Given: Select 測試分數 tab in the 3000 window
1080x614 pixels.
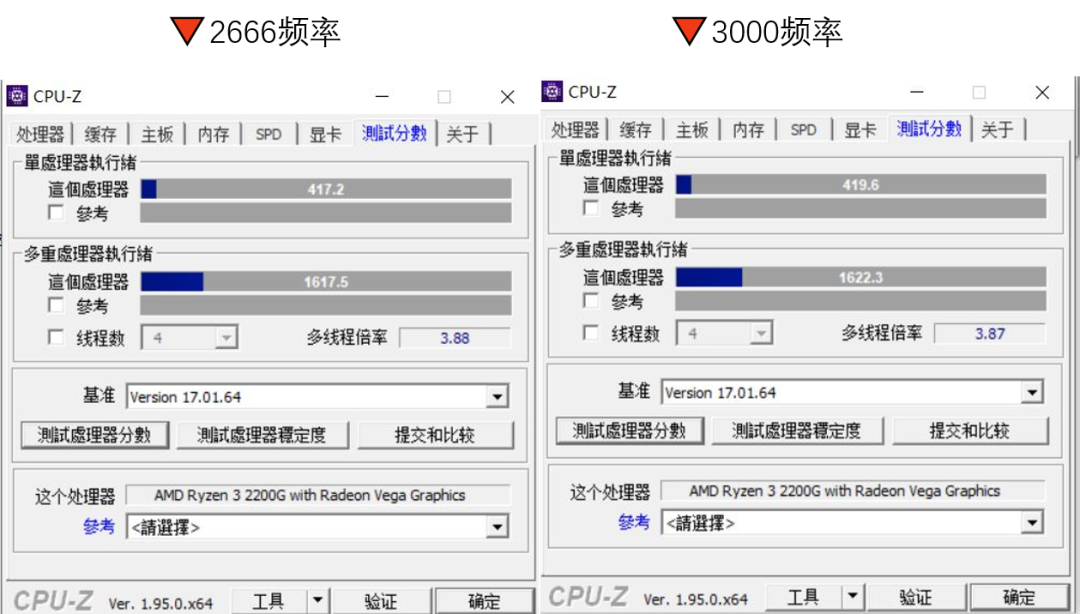Looking at the screenshot, I should [929, 128].
